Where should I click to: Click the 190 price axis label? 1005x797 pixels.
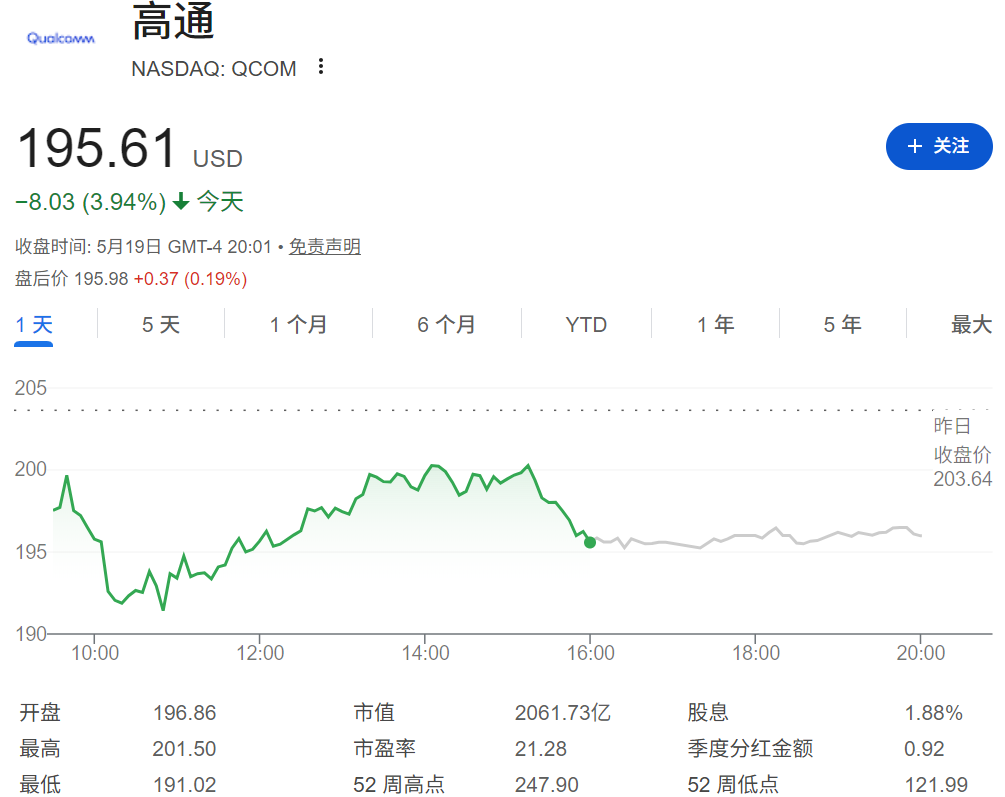[x=31, y=634]
